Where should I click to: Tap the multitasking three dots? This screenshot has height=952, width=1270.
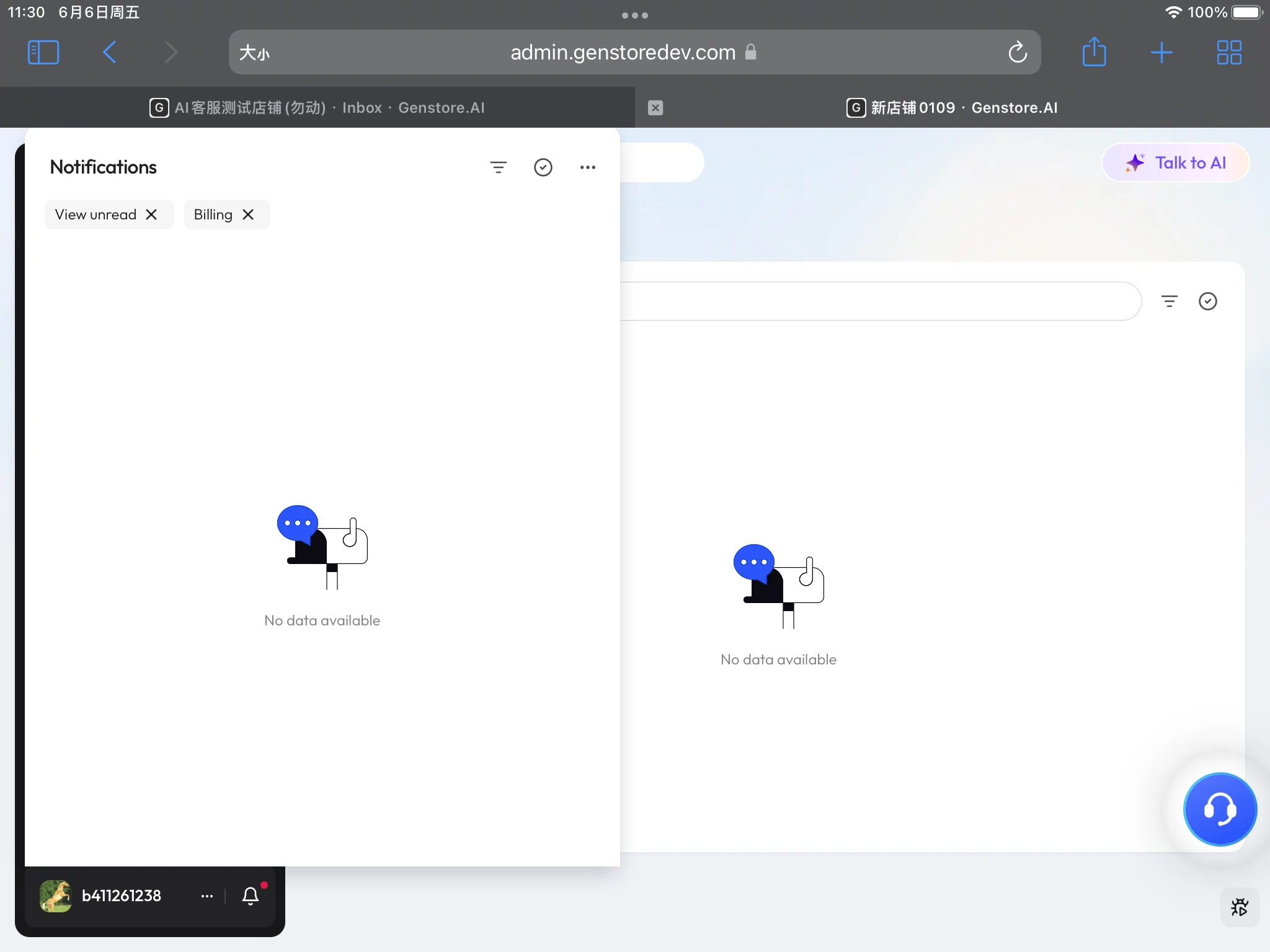[635, 15]
